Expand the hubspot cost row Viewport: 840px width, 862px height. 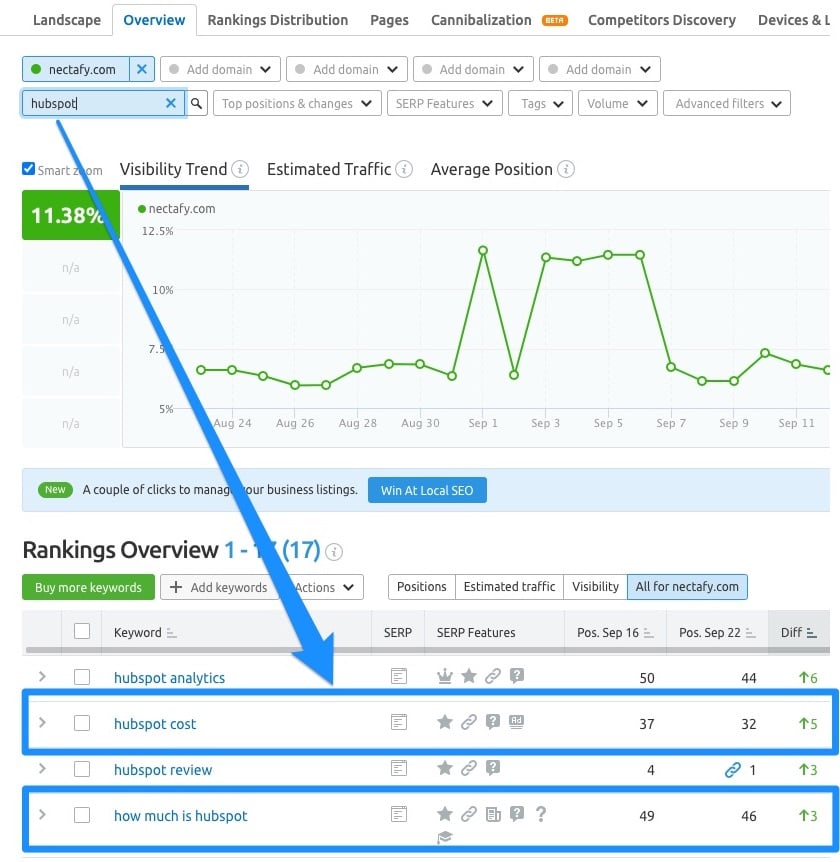pos(42,722)
